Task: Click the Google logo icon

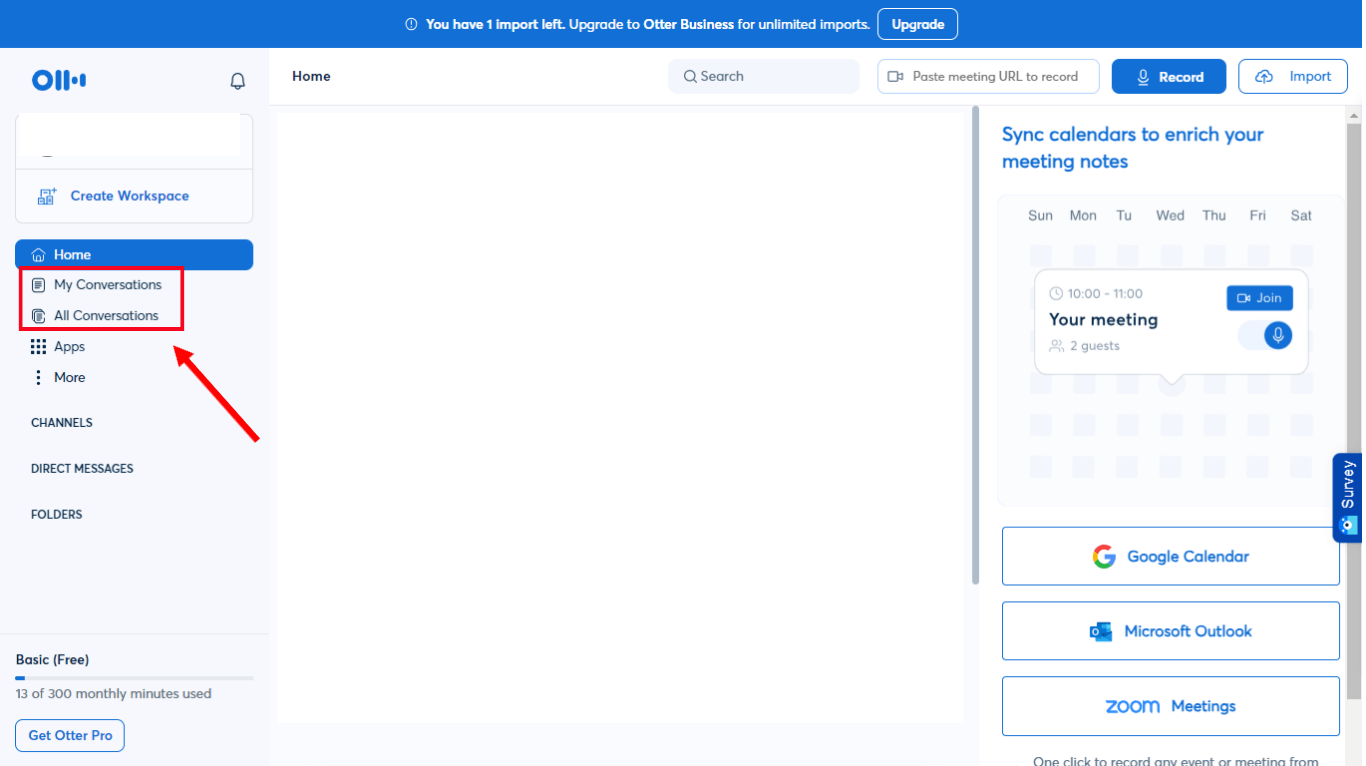Action: click(1104, 557)
